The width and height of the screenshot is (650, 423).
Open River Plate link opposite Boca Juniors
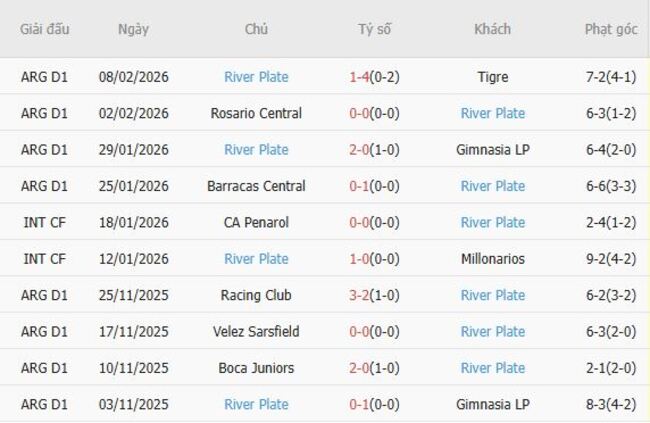pos(492,368)
